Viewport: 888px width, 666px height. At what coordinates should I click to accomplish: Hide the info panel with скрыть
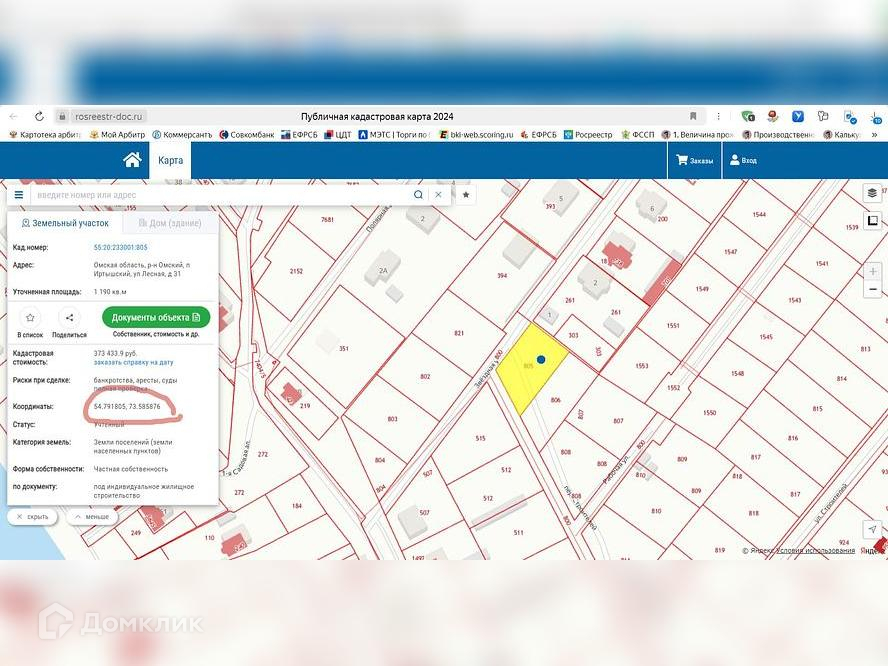click(x=32, y=516)
